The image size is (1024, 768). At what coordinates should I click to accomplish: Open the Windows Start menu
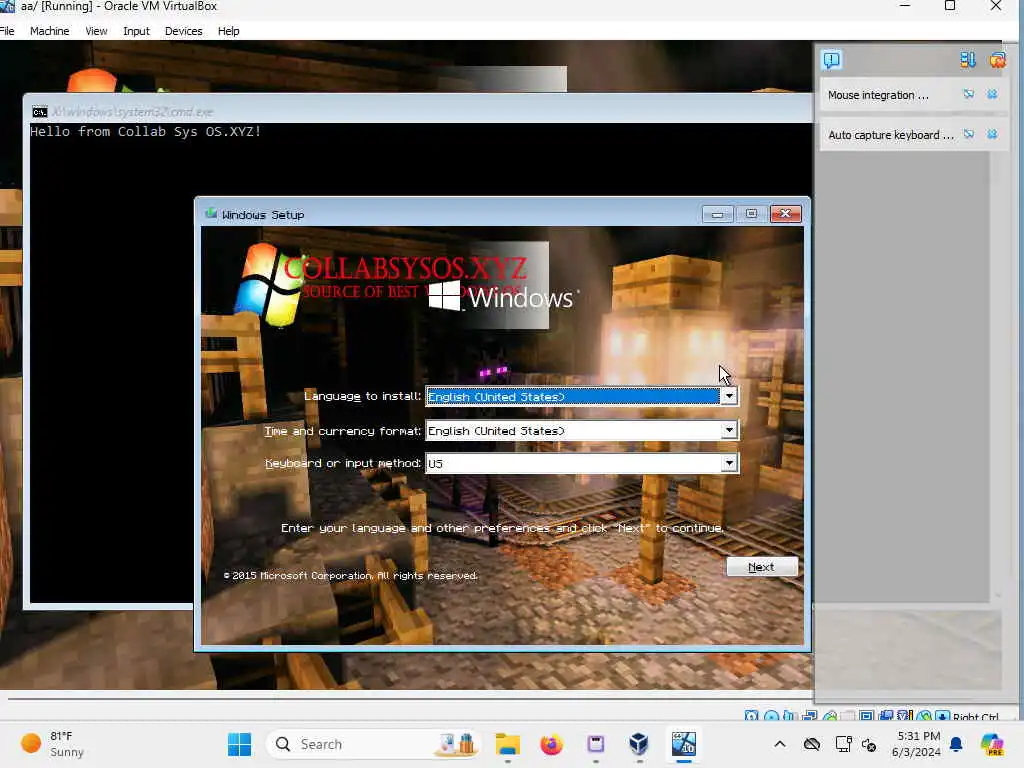coord(240,744)
